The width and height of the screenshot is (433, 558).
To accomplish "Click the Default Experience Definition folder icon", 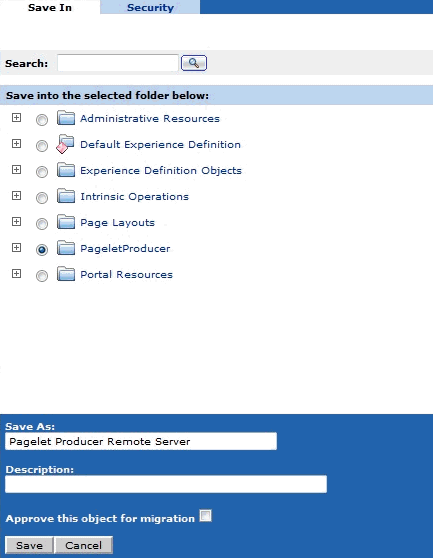I will [x=65, y=144].
